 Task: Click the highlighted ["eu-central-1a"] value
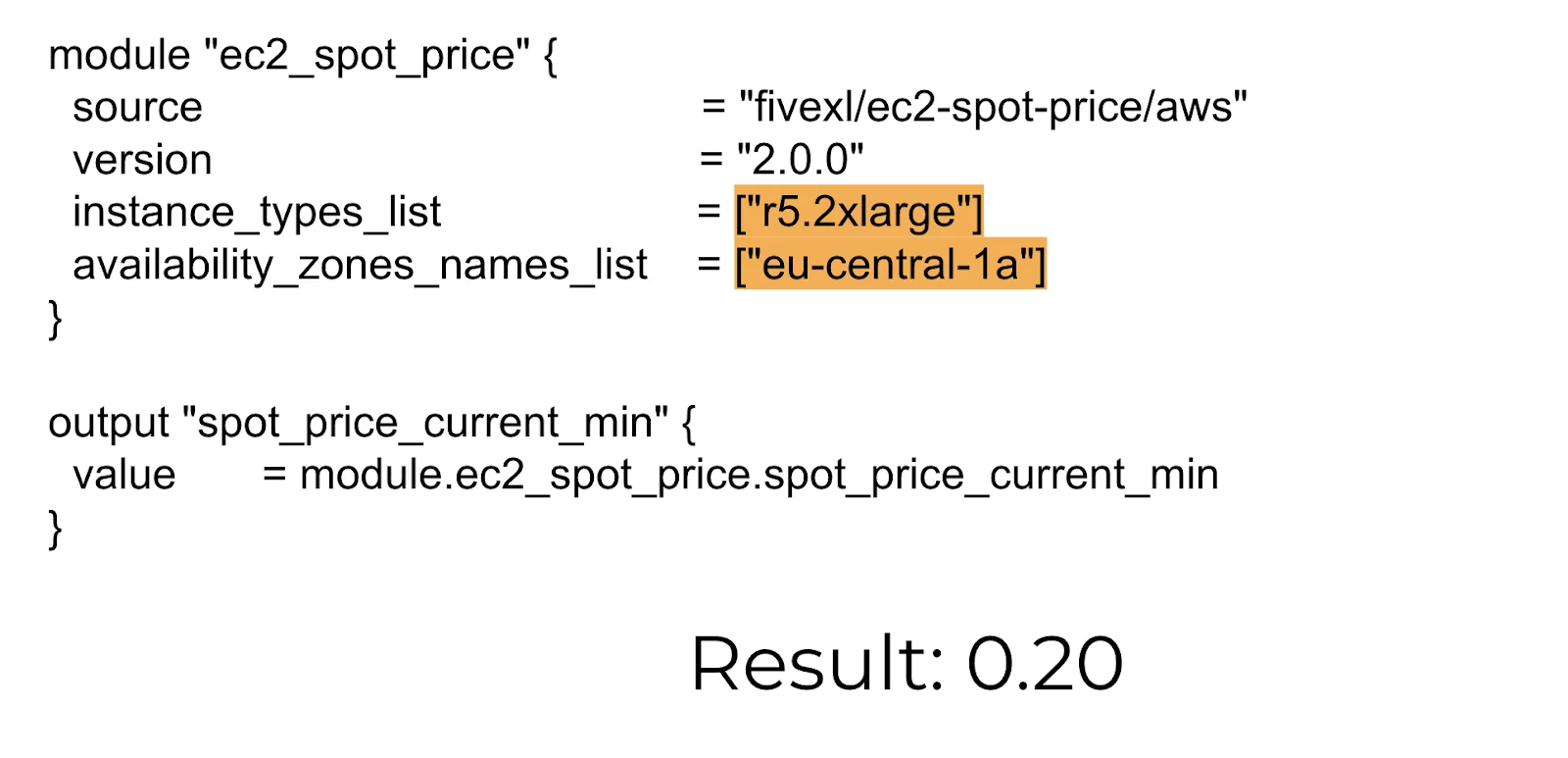[890, 265]
